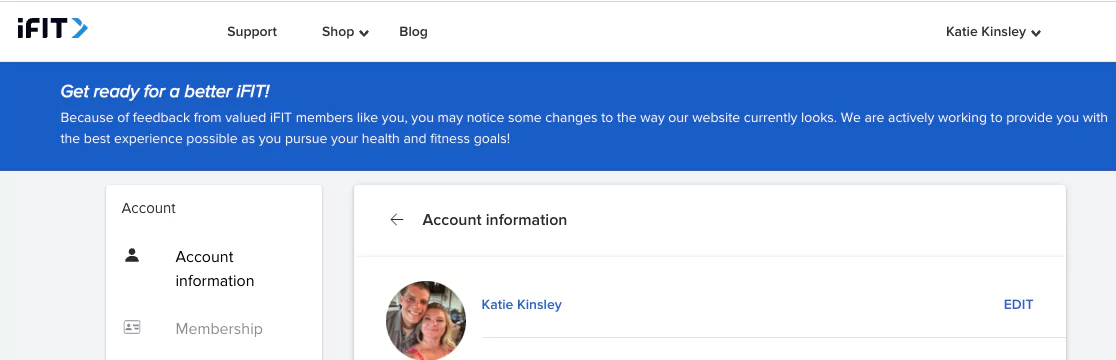Image resolution: width=1116 pixels, height=360 pixels.
Task: Expand the Shop dropdown menu
Action: click(x=345, y=32)
